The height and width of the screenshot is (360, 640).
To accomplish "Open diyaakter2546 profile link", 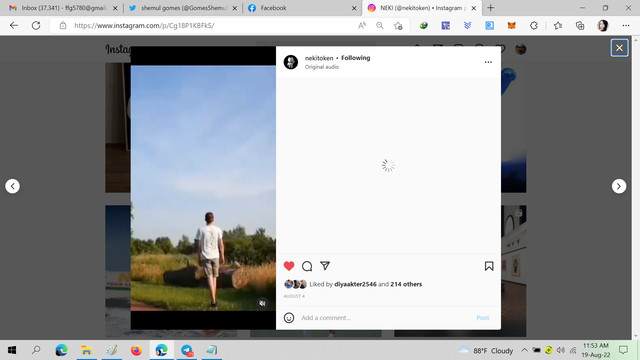I will click(x=355, y=284).
